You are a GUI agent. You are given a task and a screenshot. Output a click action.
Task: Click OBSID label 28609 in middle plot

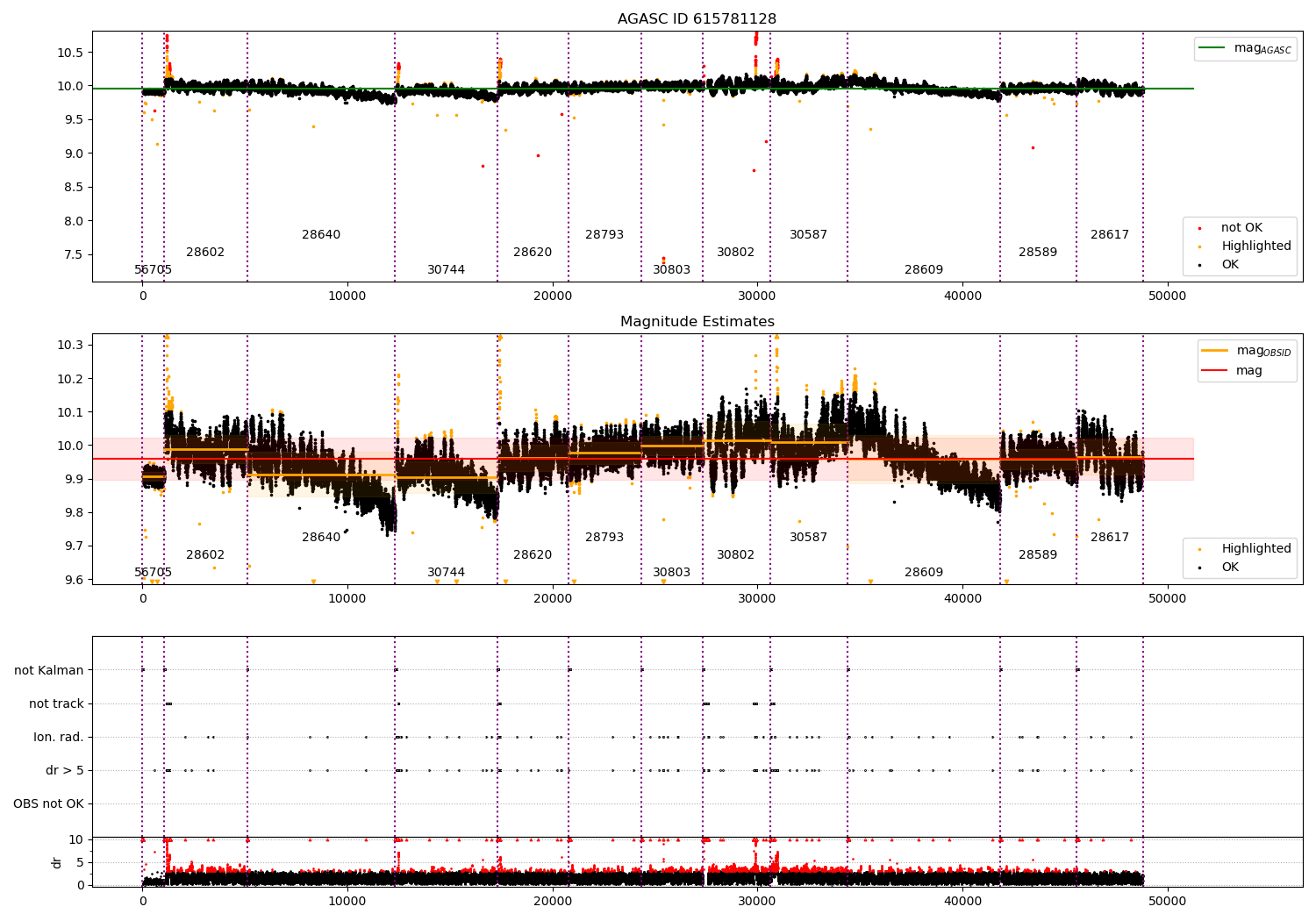click(924, 573)
